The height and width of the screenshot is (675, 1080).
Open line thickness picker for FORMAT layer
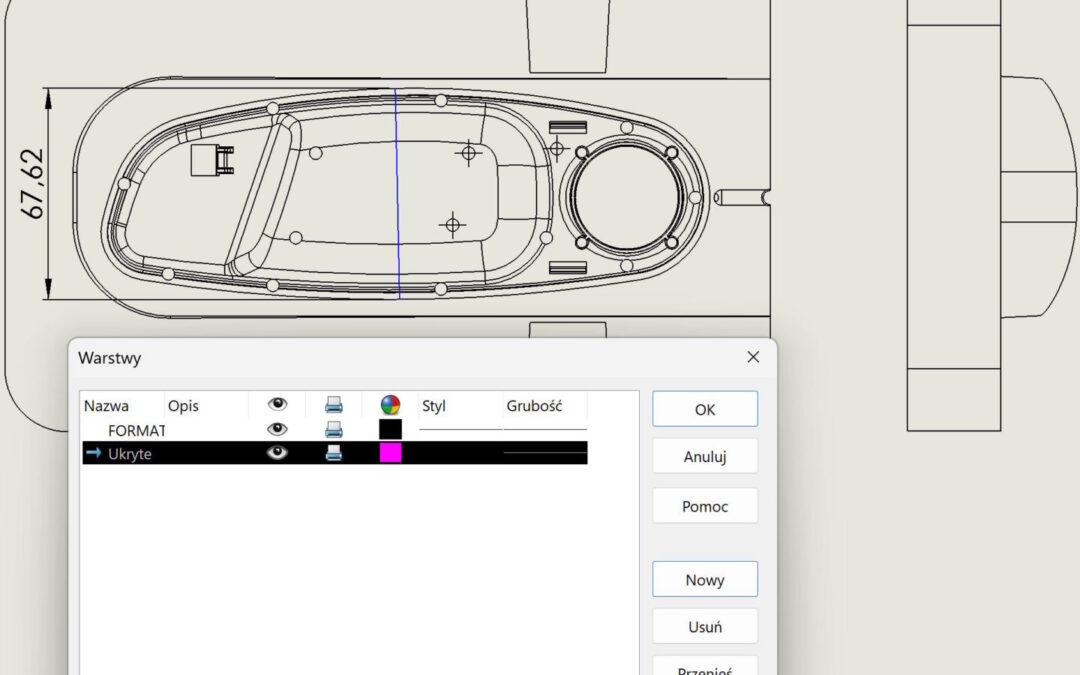(x=545, y=429)
